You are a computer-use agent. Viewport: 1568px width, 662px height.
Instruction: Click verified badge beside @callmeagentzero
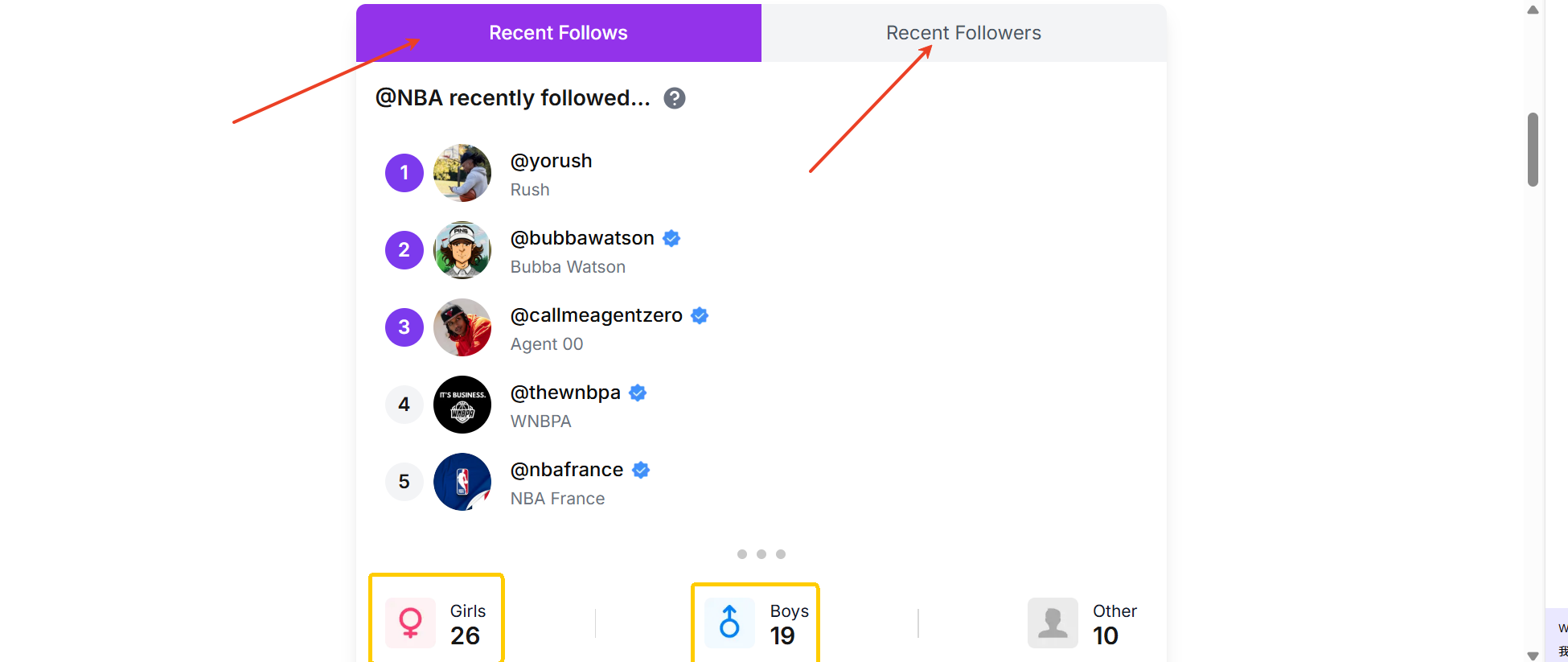coord(700,315)
